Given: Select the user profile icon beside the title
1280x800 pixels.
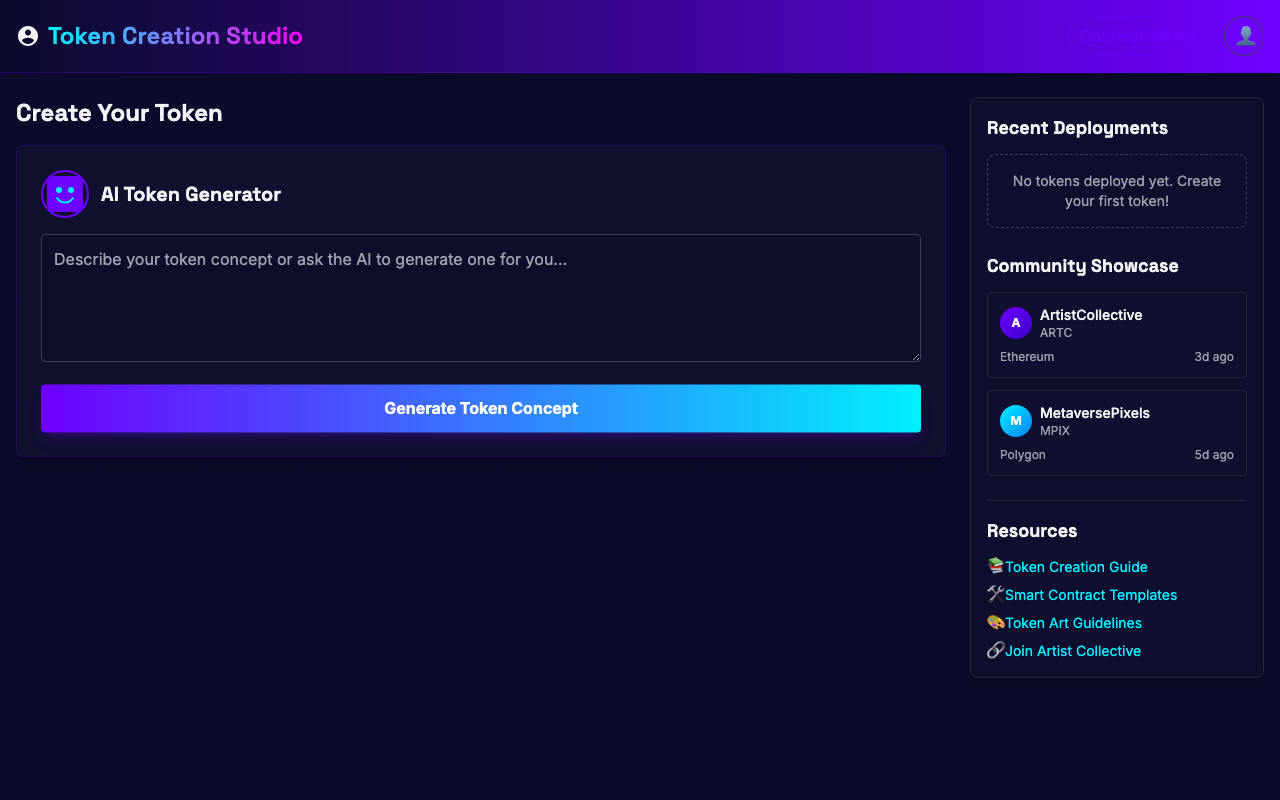Looking at the screenshot, I should [27, 35].
